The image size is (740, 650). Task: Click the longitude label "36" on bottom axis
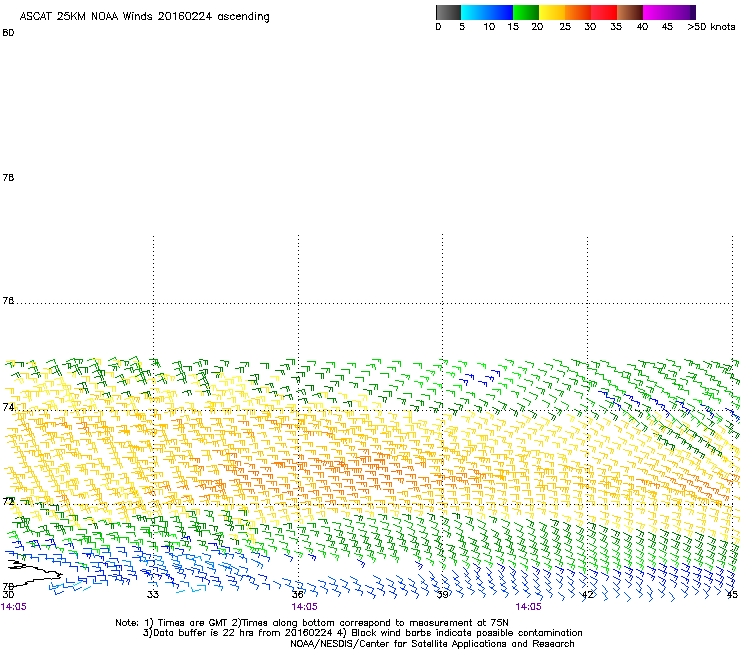298,594
